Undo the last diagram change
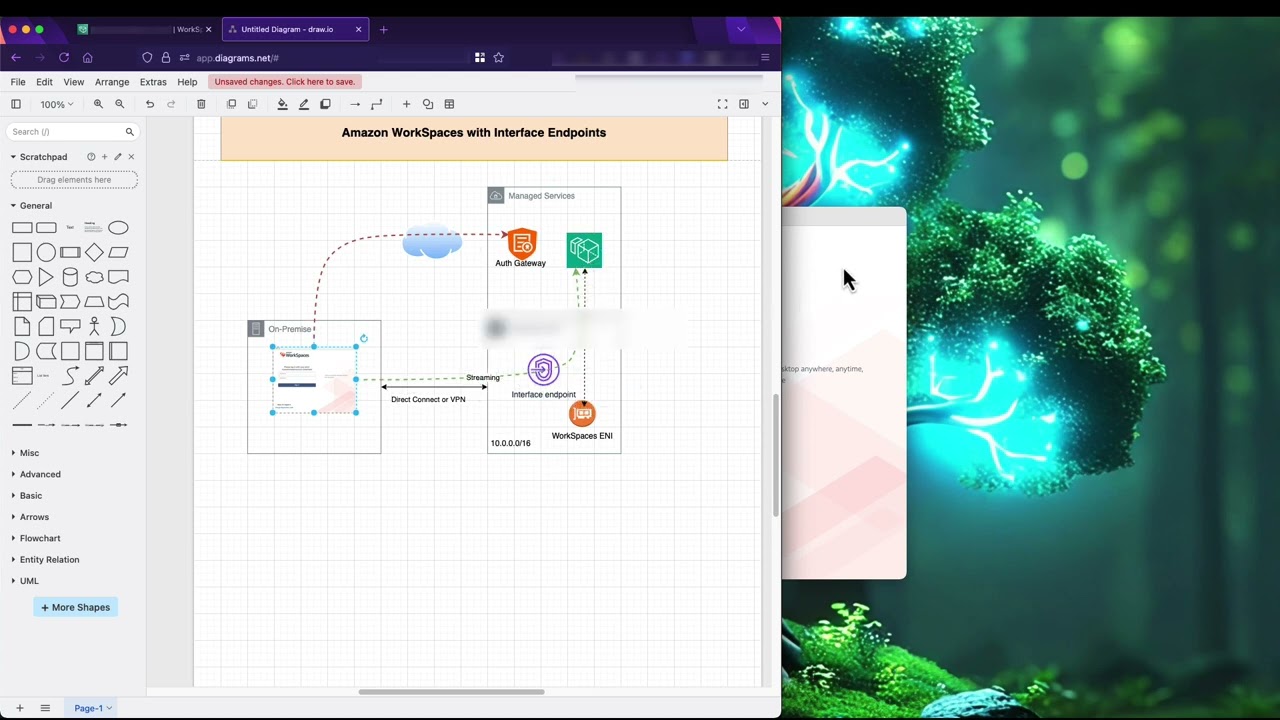Viewport: 1280px width, 720px height. click(x=150, y=104)
